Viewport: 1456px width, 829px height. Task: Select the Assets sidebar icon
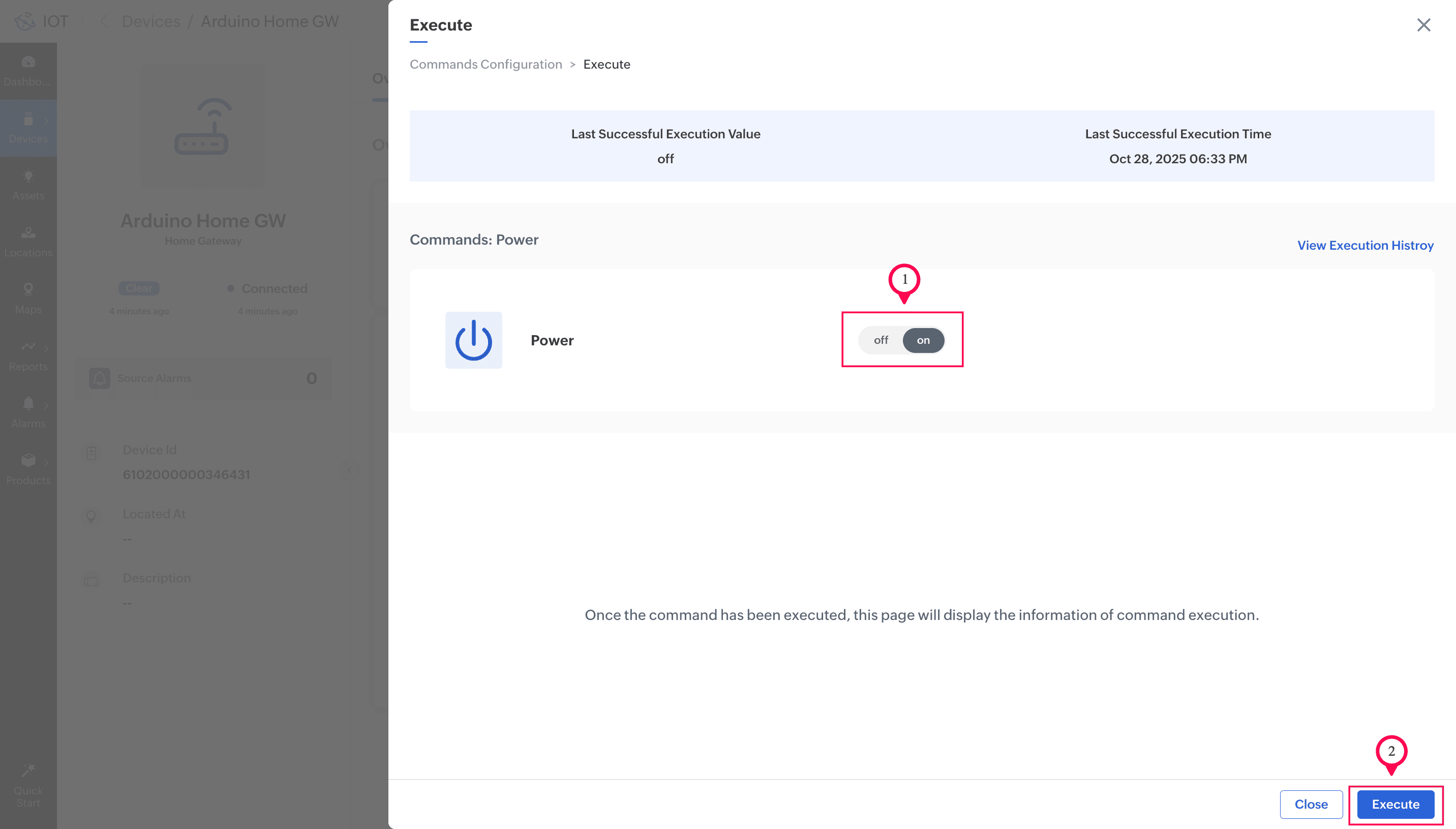(28, 176)
